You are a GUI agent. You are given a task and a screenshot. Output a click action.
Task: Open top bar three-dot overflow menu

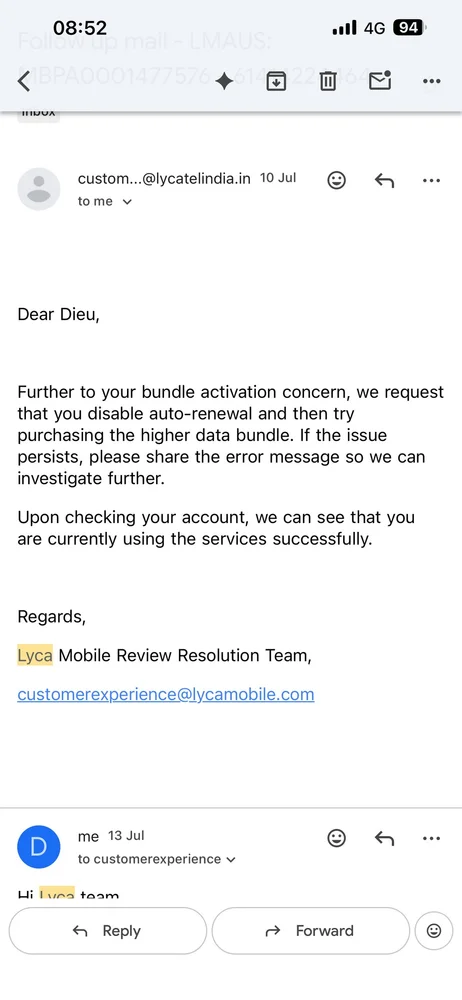[432, 81]
